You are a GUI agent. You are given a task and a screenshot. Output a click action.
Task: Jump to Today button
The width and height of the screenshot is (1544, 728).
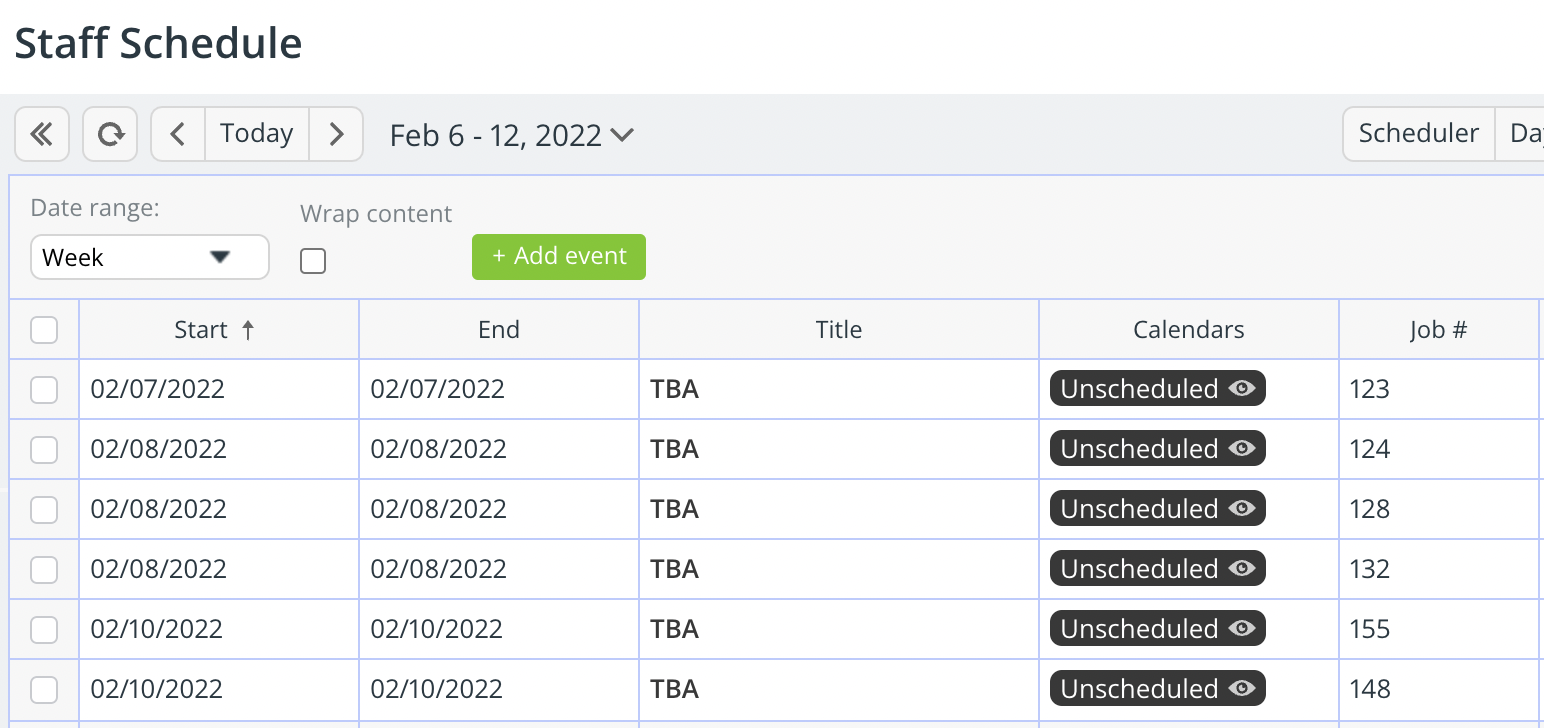pyautogui.click(x=257, y=134)
